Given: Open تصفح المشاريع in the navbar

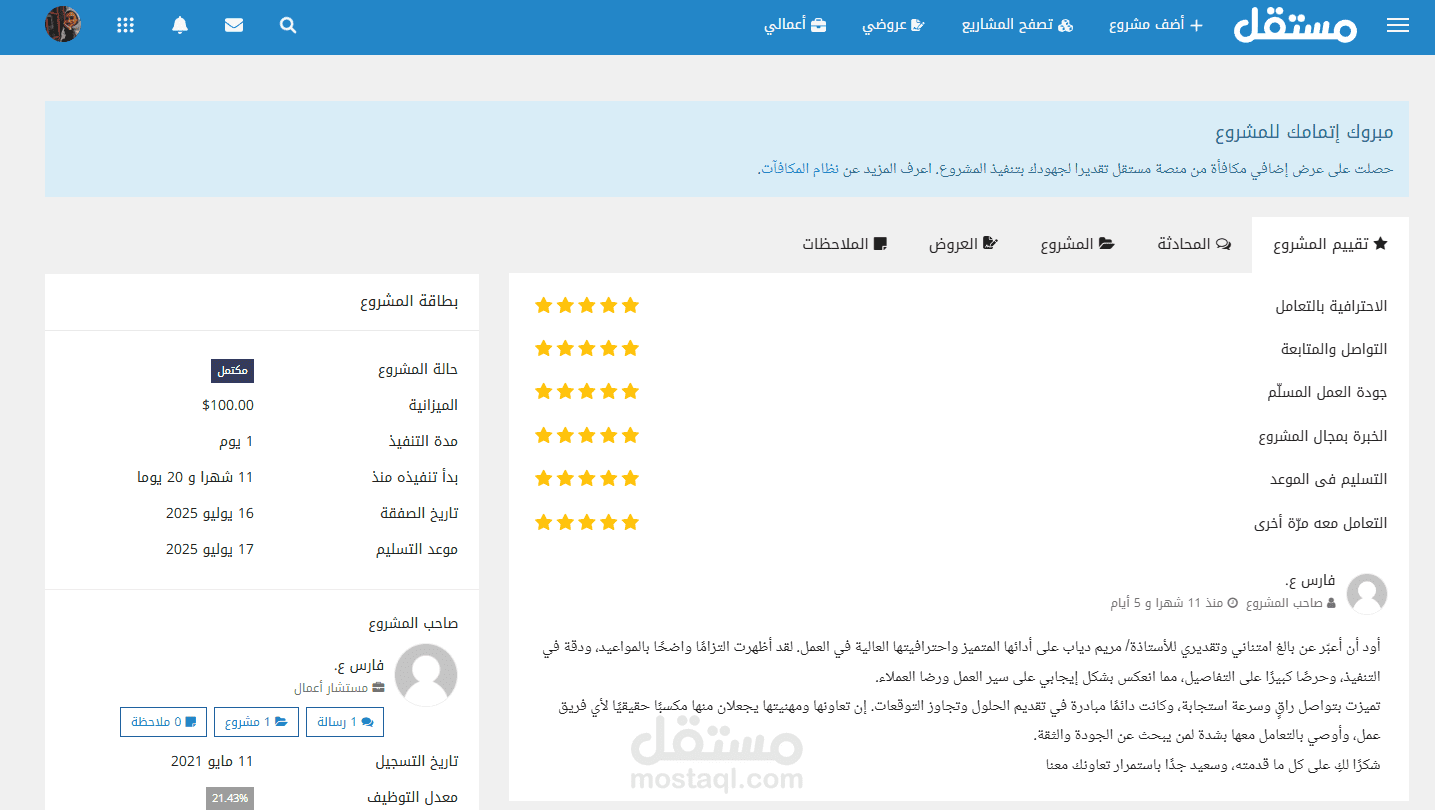Looking at the screenshot, I should click(x=1018, y=25).
